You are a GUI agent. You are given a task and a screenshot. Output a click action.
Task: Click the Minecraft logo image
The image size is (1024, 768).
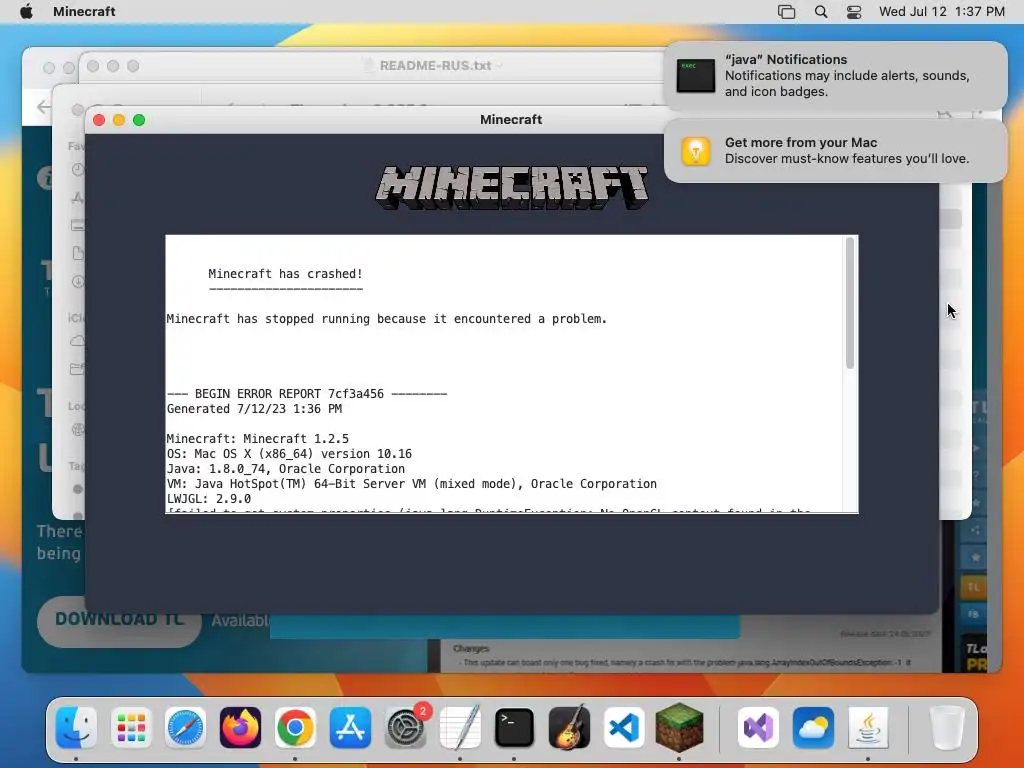tap(511, 187)
